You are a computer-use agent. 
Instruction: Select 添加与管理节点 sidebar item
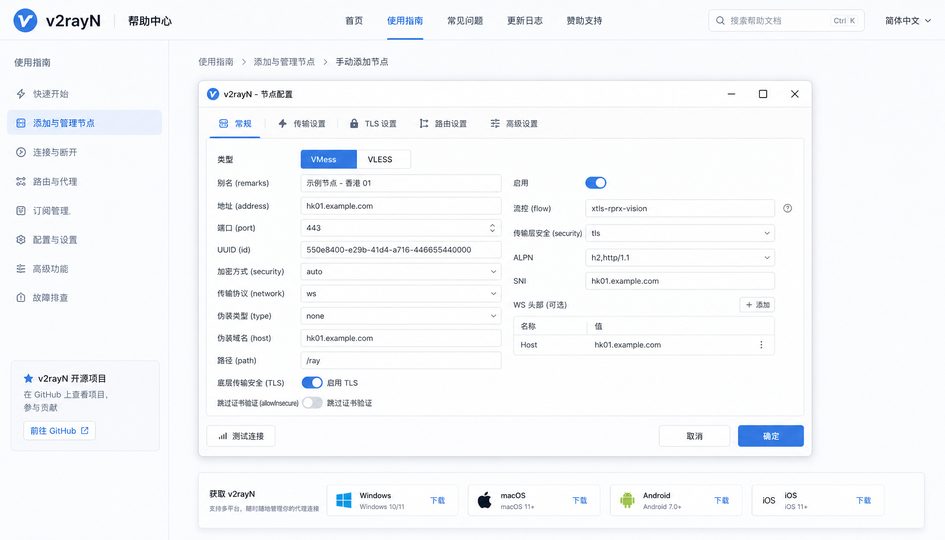[x=84, y=123]
